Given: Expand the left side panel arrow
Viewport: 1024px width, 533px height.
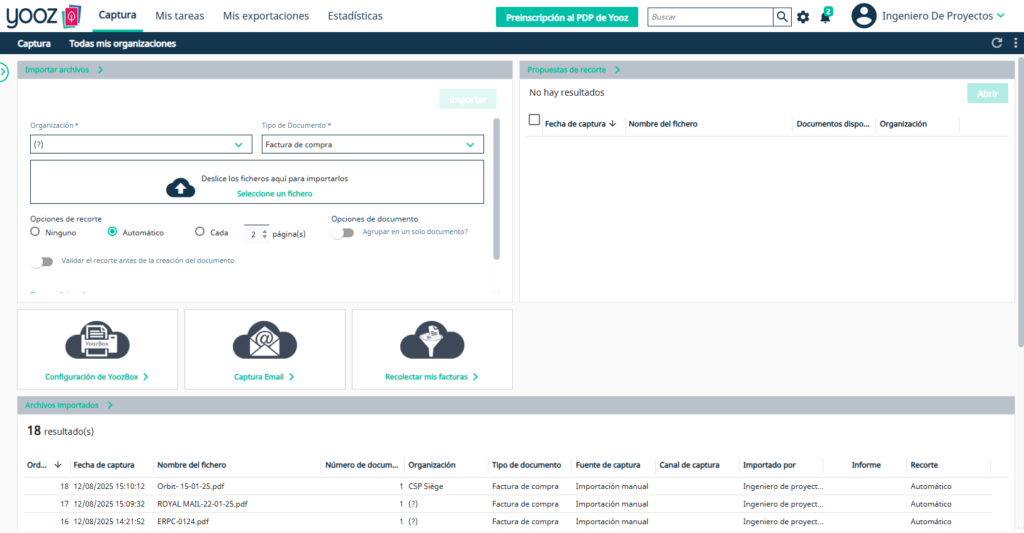Looking at the screenshot, I should click(x=4, y=71).
